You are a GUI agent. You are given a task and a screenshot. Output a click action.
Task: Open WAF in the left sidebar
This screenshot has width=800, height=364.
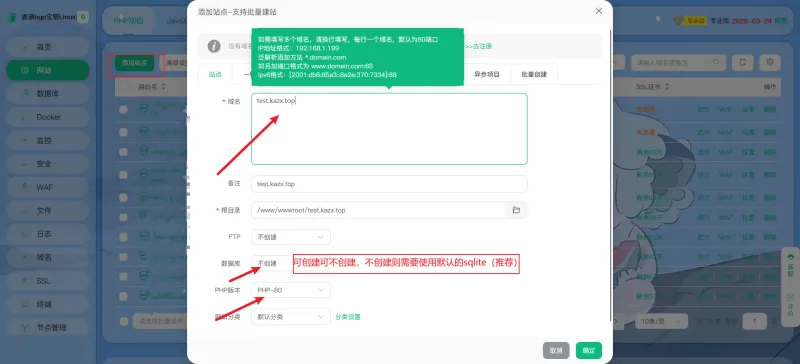tap(47, 187)
